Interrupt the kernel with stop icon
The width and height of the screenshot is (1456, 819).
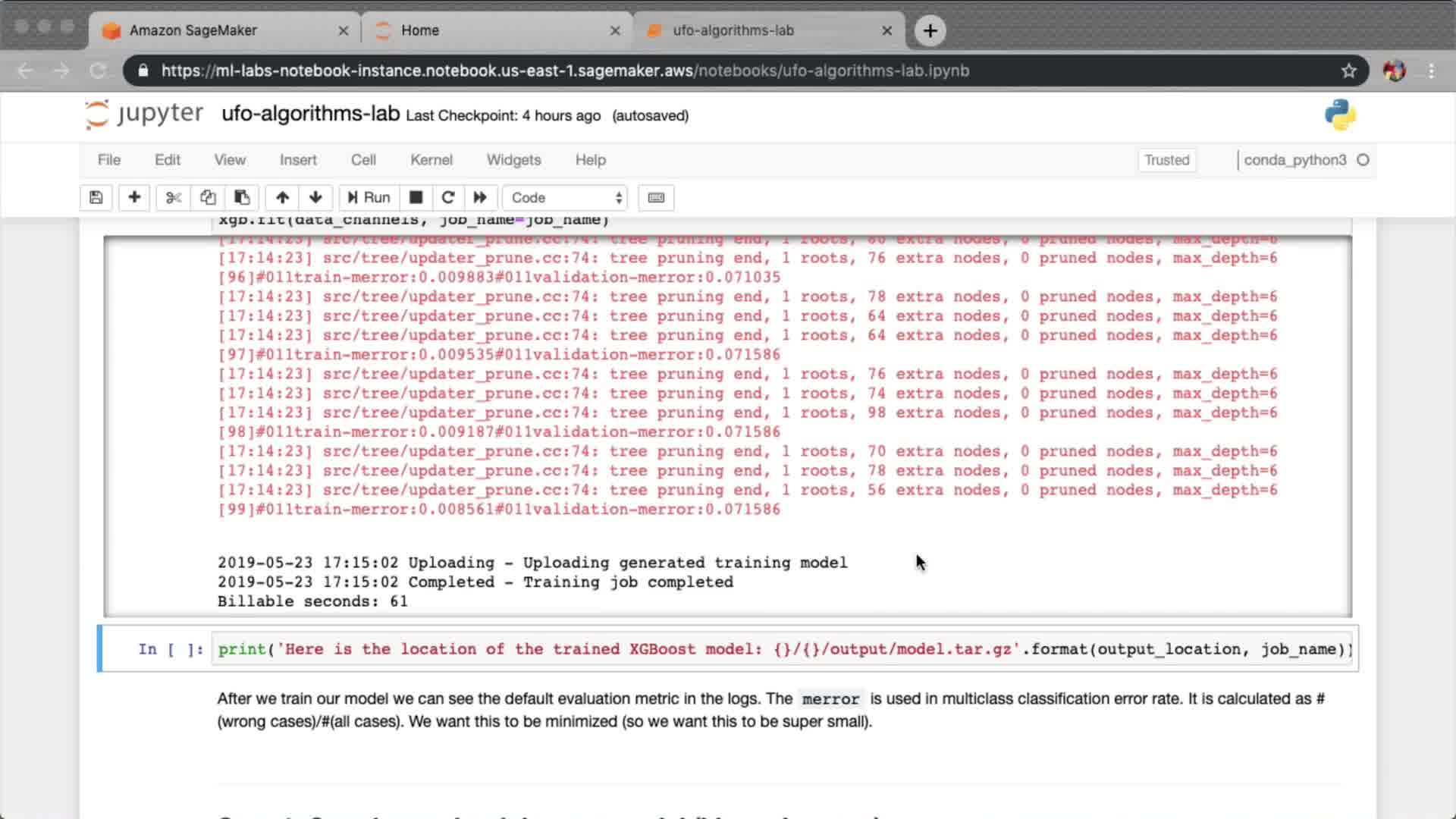[x=416, y=197]
